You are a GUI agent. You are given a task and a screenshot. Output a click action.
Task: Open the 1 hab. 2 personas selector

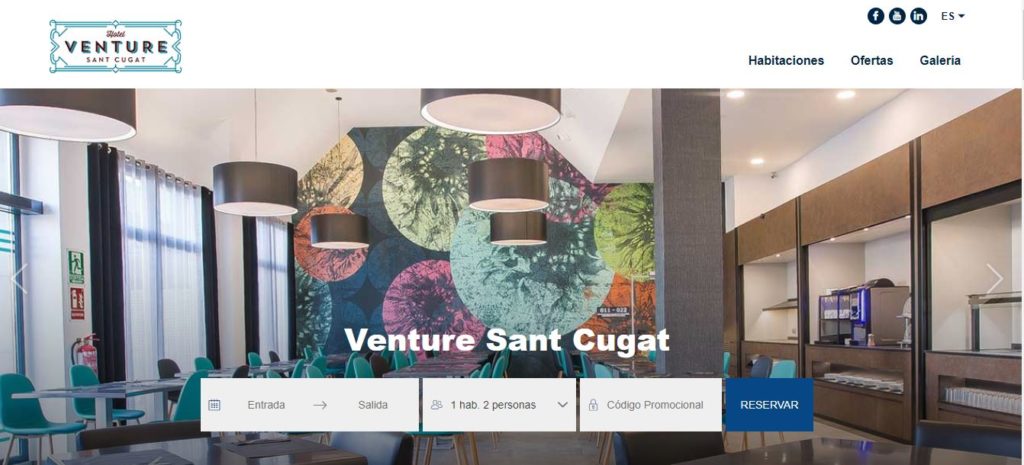[500, 405]
